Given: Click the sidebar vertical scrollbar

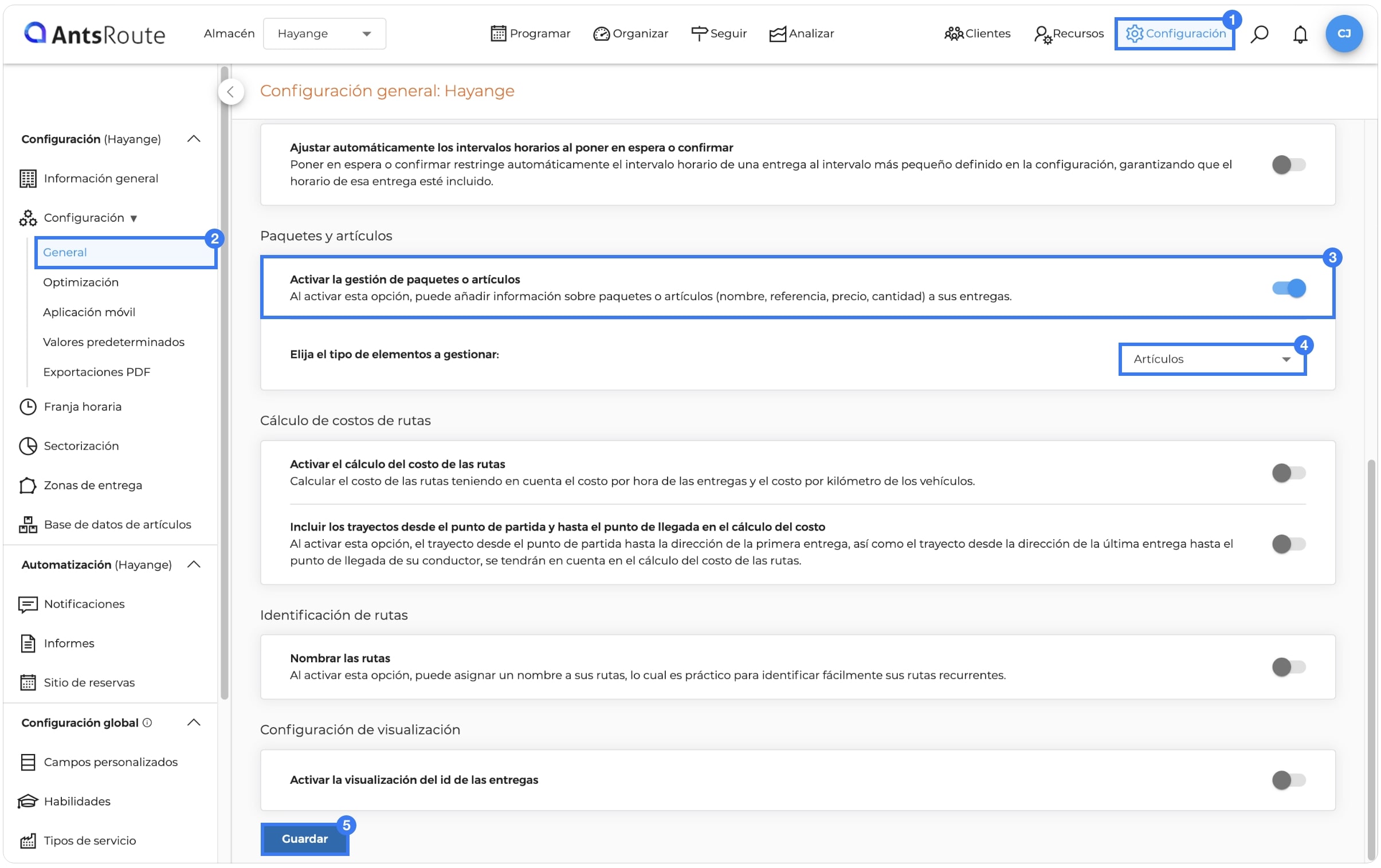Looking at the screenshot, I should click(224, 382).
